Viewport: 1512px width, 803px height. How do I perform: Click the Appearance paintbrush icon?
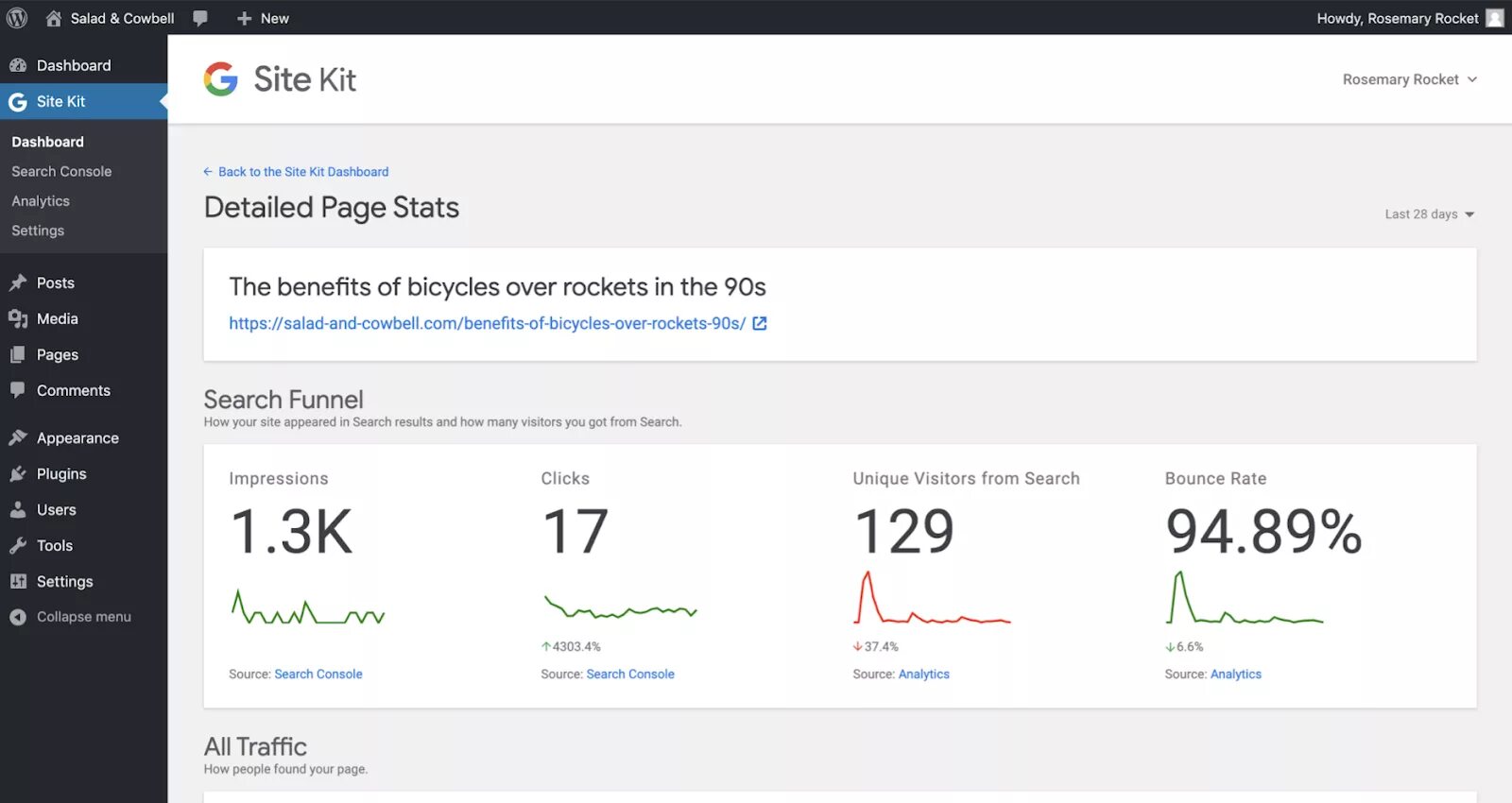(x=18, y=437)
